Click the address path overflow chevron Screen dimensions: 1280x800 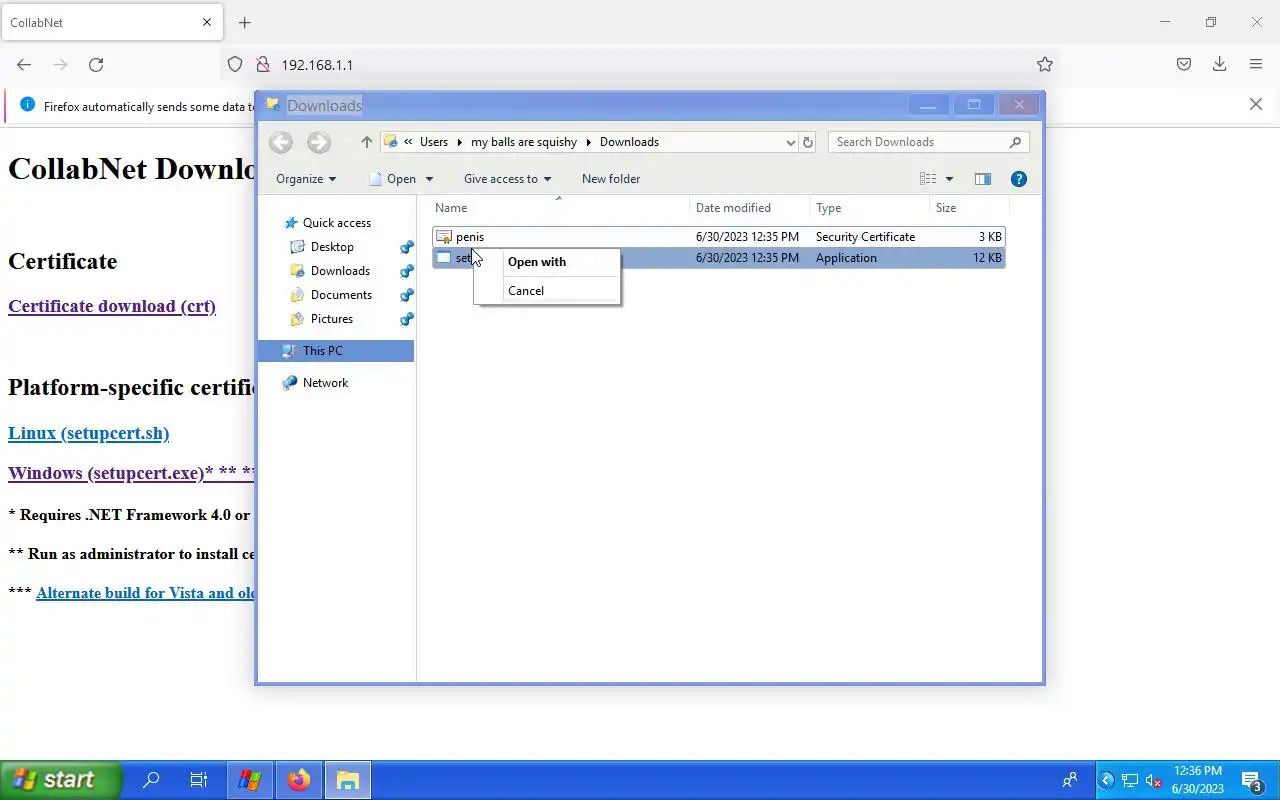coord(408,142)
